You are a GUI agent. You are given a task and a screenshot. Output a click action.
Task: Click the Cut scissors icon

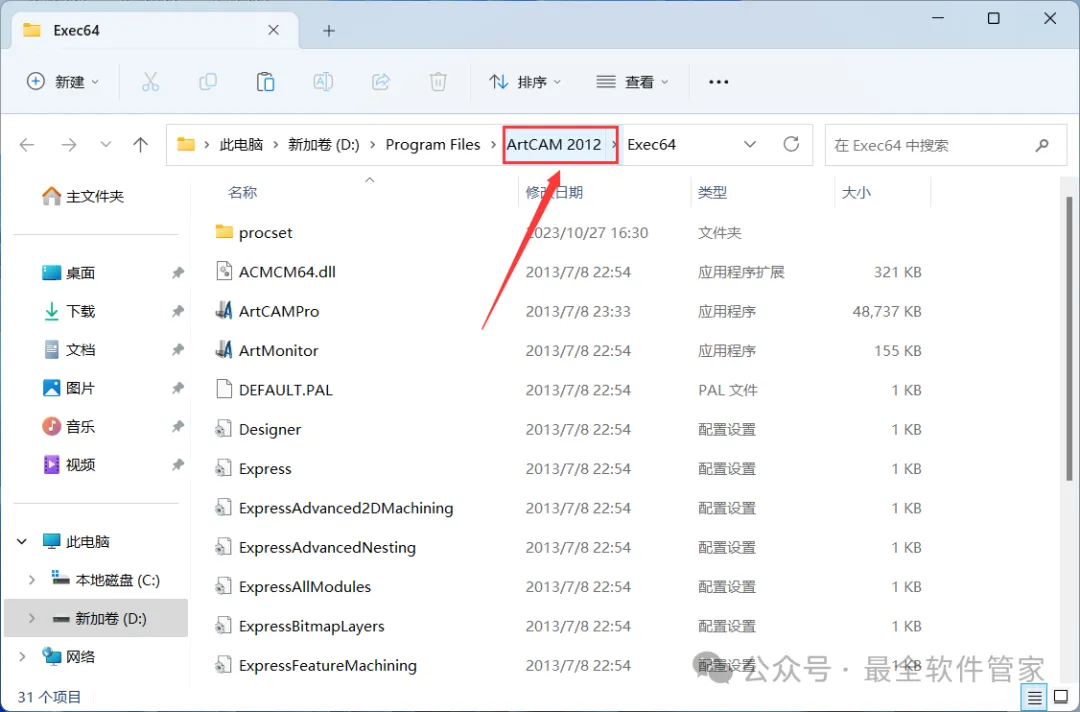click(150, 82)
